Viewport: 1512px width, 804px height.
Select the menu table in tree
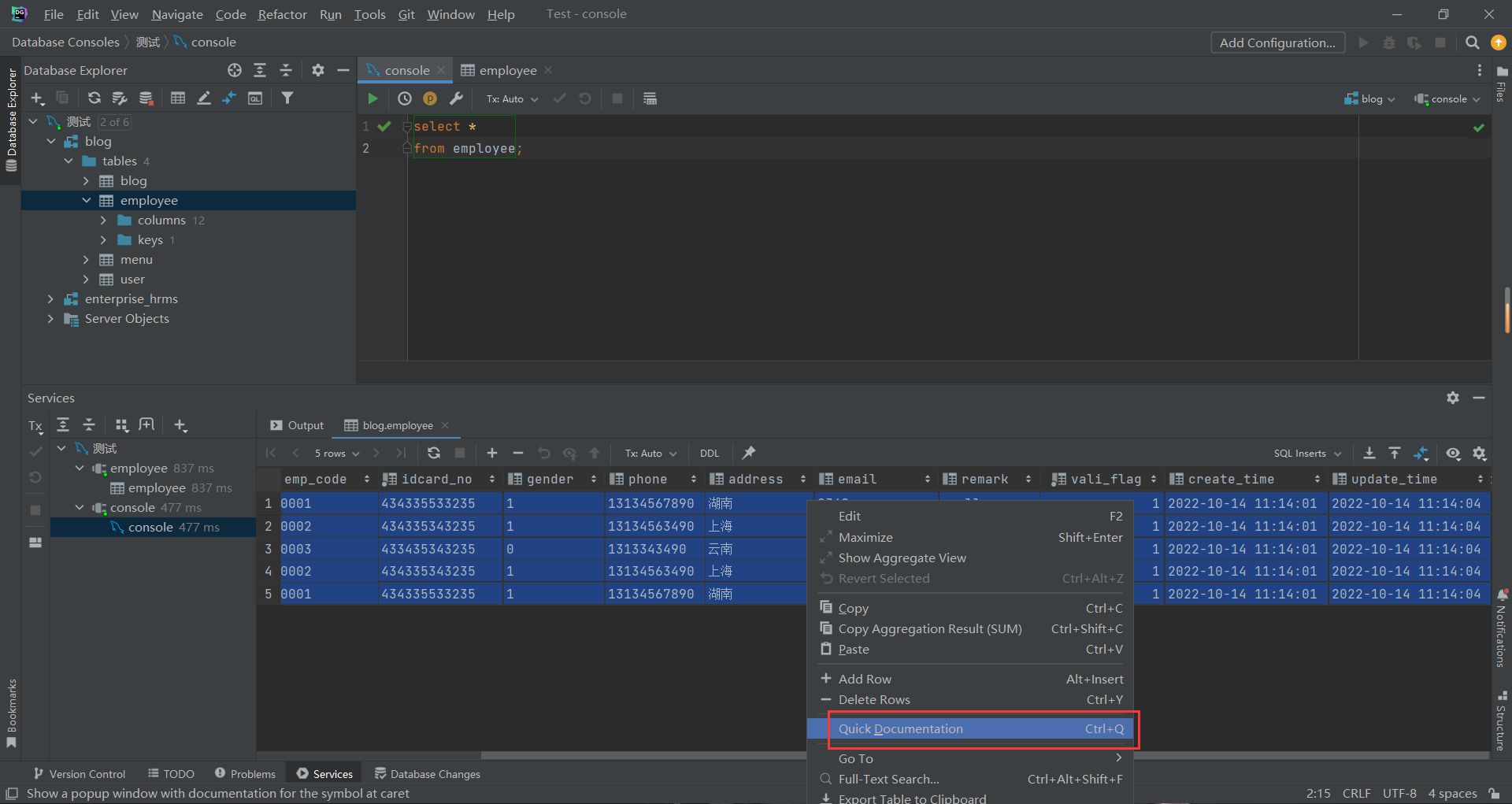pos(136,260)
